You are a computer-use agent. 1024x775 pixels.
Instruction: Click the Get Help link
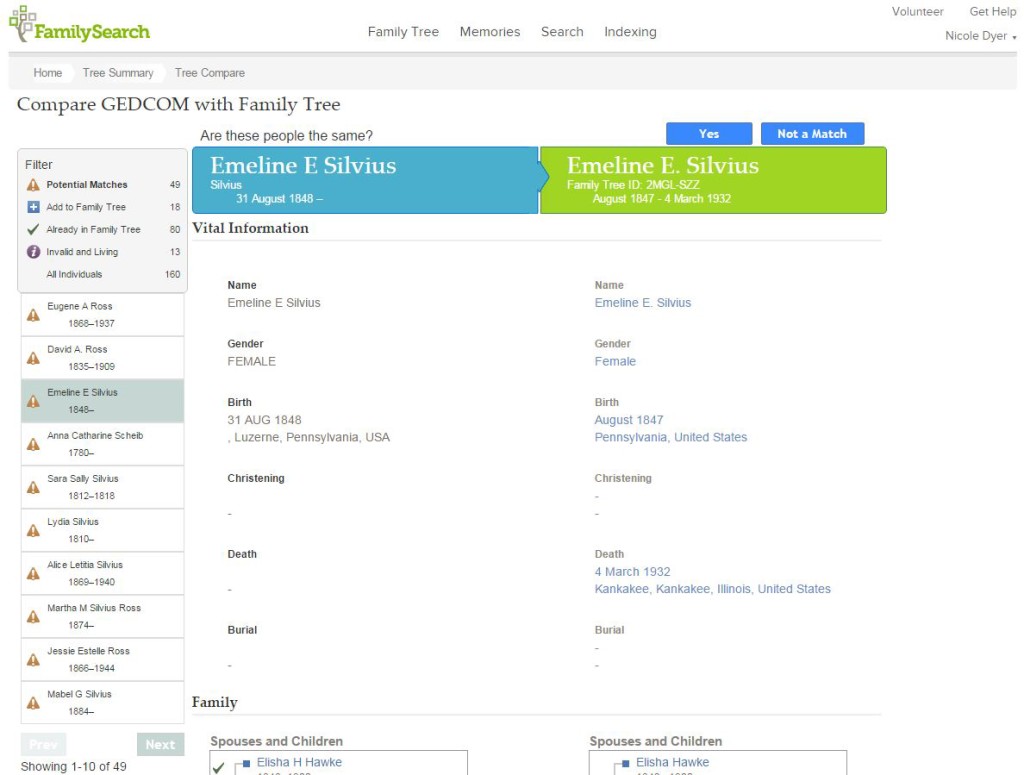click(x=993, y=12)
